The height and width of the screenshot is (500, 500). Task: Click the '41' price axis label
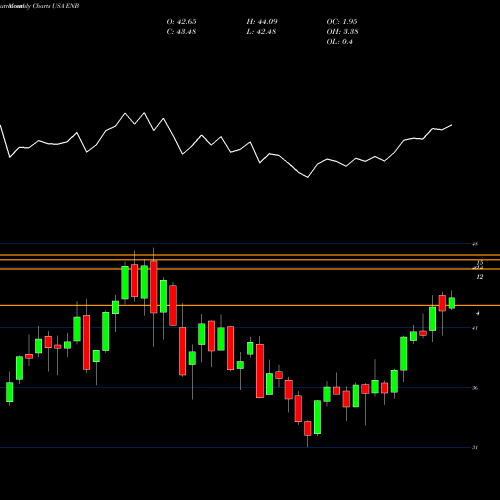pos(475,328)
